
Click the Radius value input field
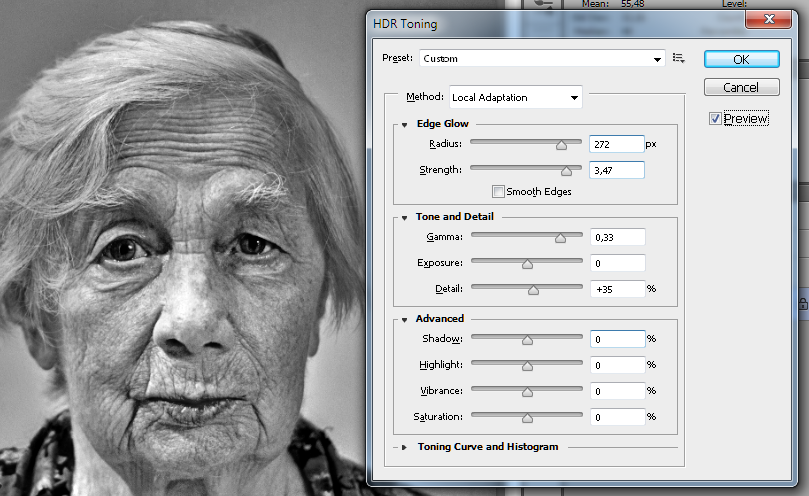616,144
